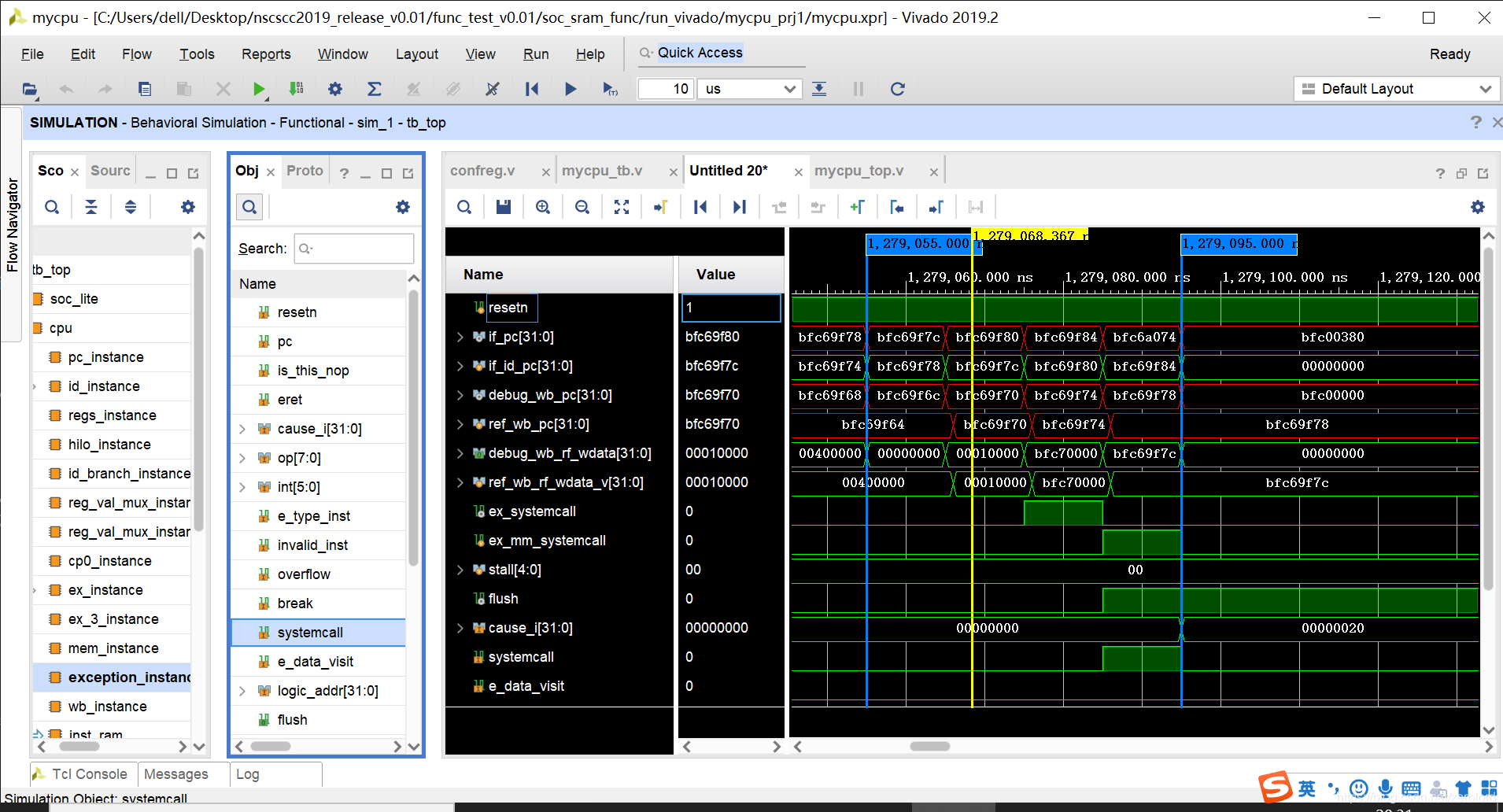Expand op[7:0] in Objects list
This screenshot has height=812, width=1503.
[x=242, y=458]
